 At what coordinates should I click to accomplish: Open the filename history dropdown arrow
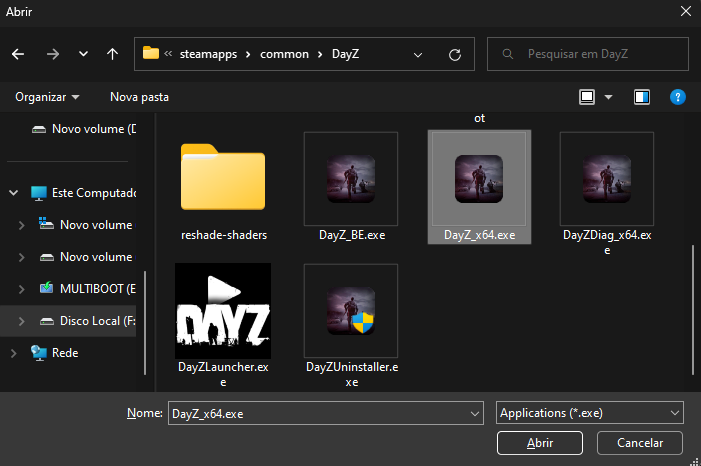pos(475,413)
